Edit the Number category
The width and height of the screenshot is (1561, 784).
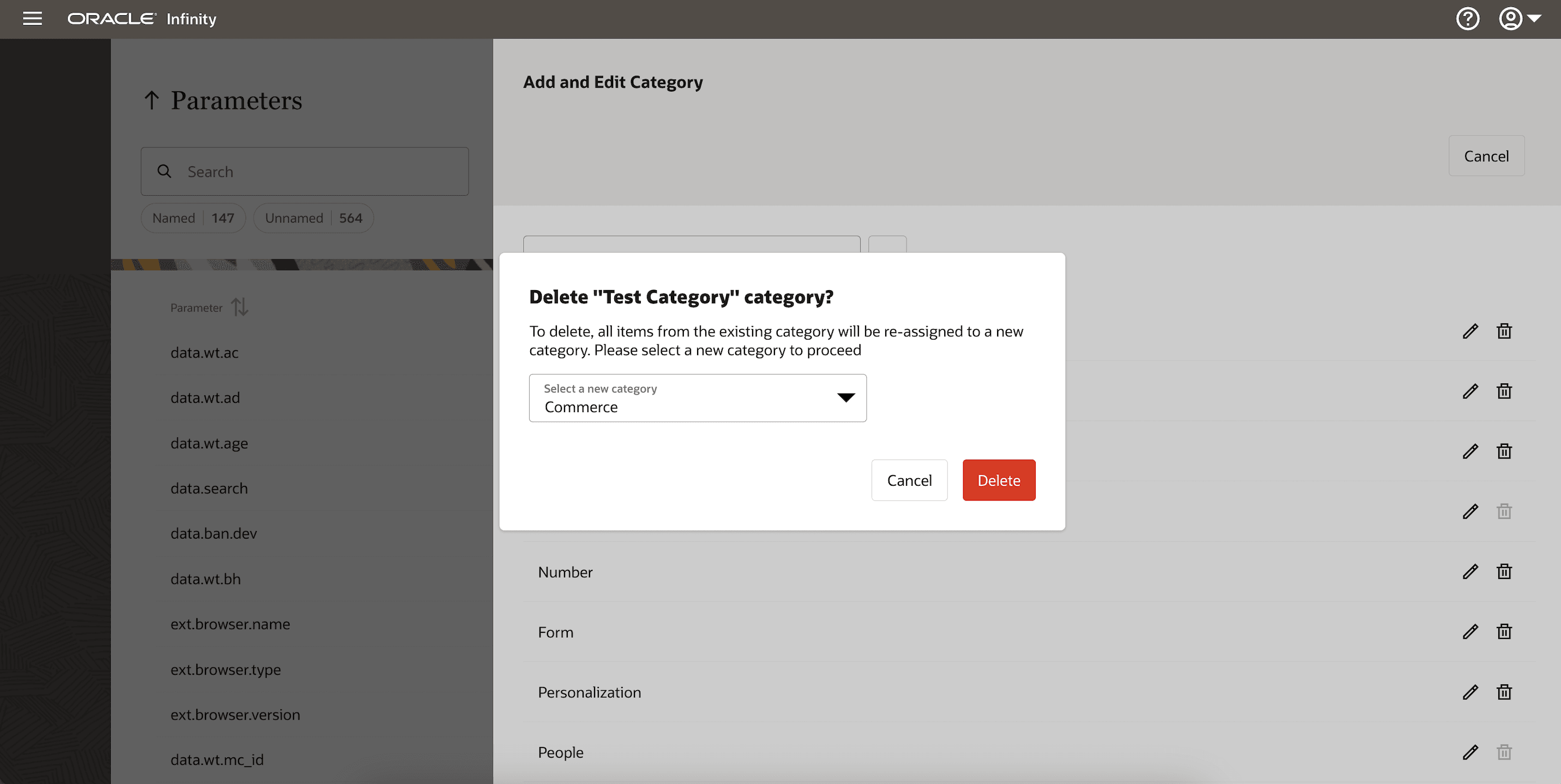[1470, 572]
